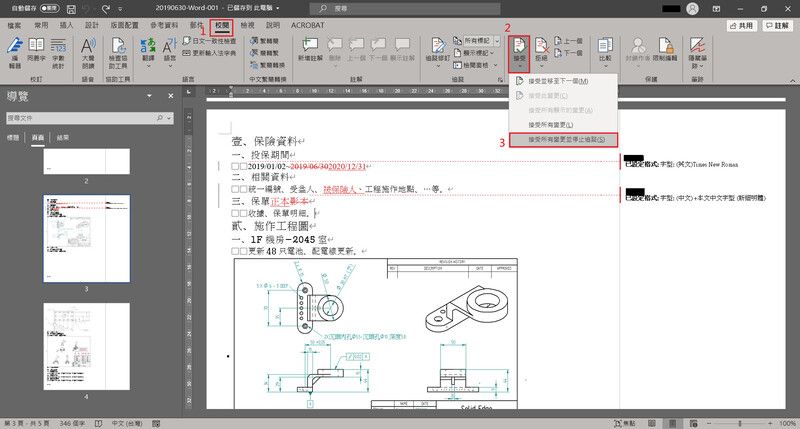This screenshot has height=429, width=800.
Task: Toggle the AutoSave (自動儲存) switch
Action: tap(49, 9)
